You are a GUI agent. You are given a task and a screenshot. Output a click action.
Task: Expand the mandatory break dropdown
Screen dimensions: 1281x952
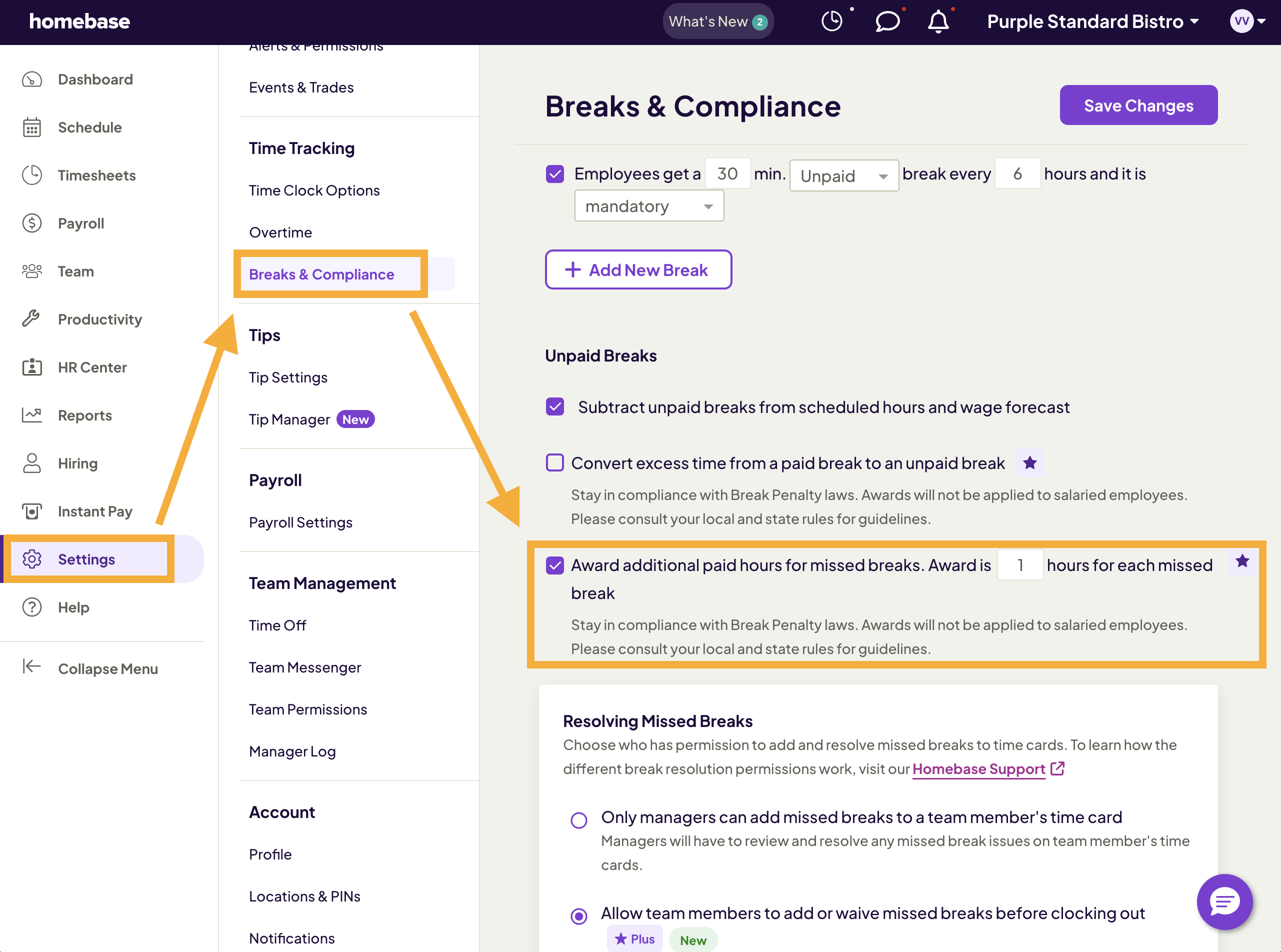(x=649, y=206)
